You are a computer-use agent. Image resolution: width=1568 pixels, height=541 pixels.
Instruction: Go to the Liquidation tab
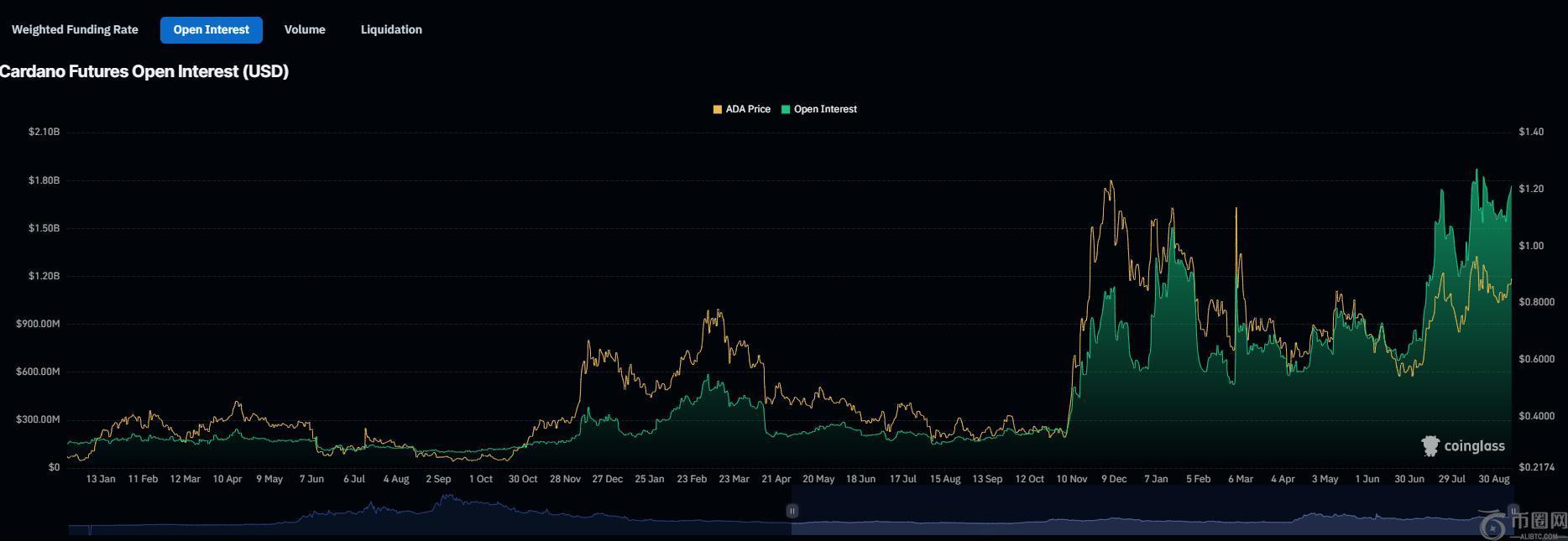(x=391, y=29)
